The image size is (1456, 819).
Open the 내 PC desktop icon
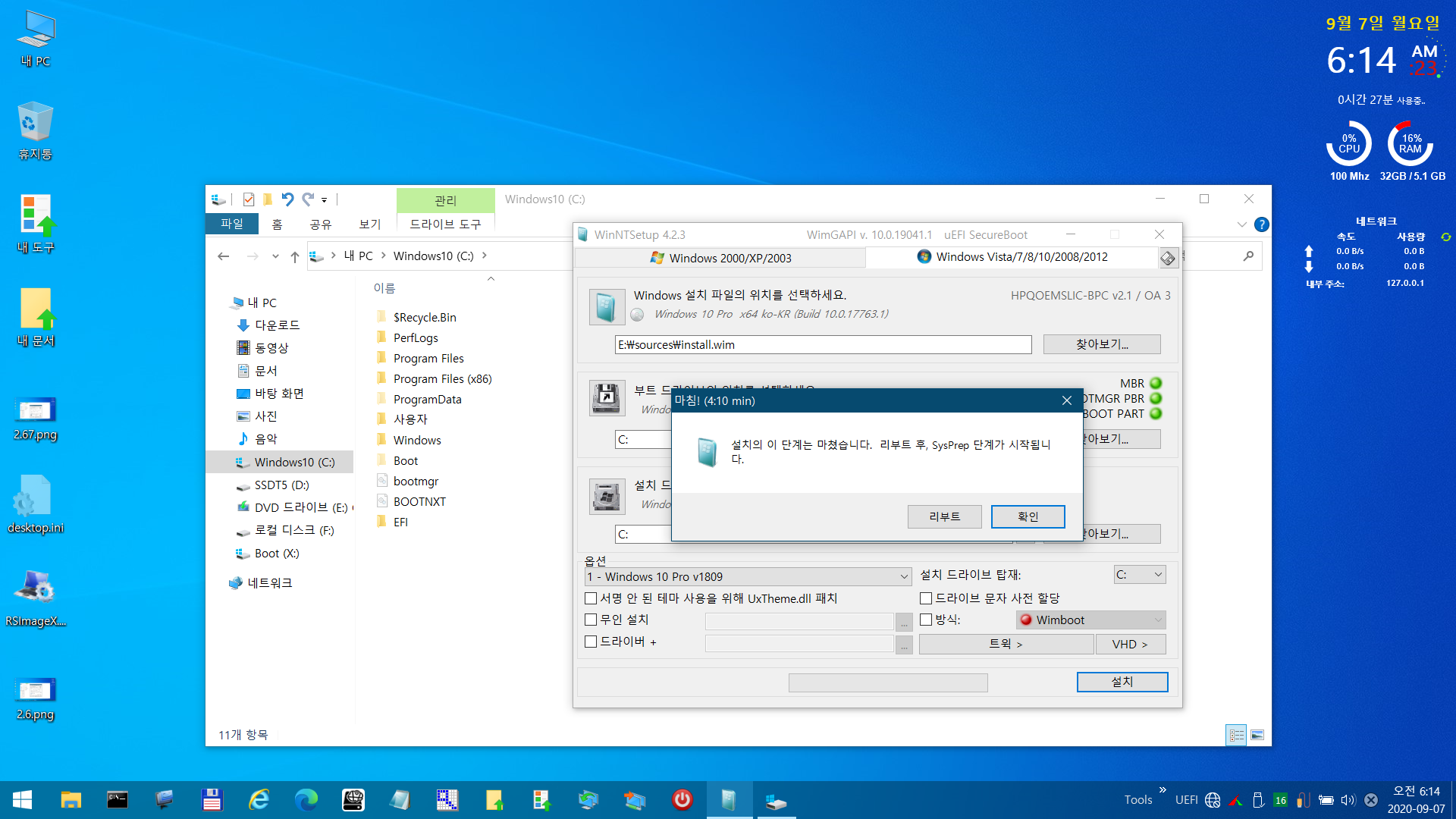coord(35,38)
